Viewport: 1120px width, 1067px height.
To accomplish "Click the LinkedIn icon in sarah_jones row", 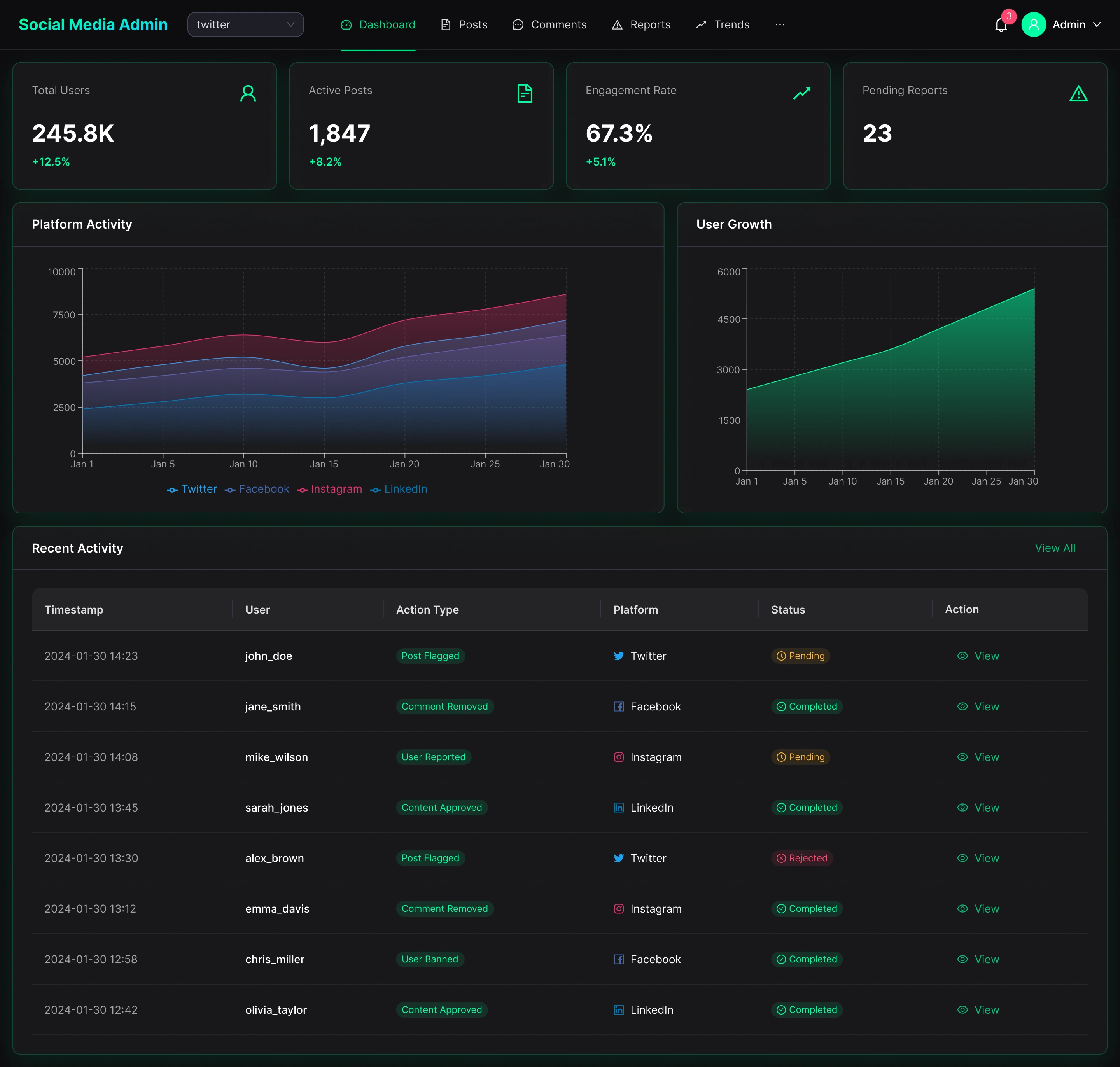I will coord(618,808).
